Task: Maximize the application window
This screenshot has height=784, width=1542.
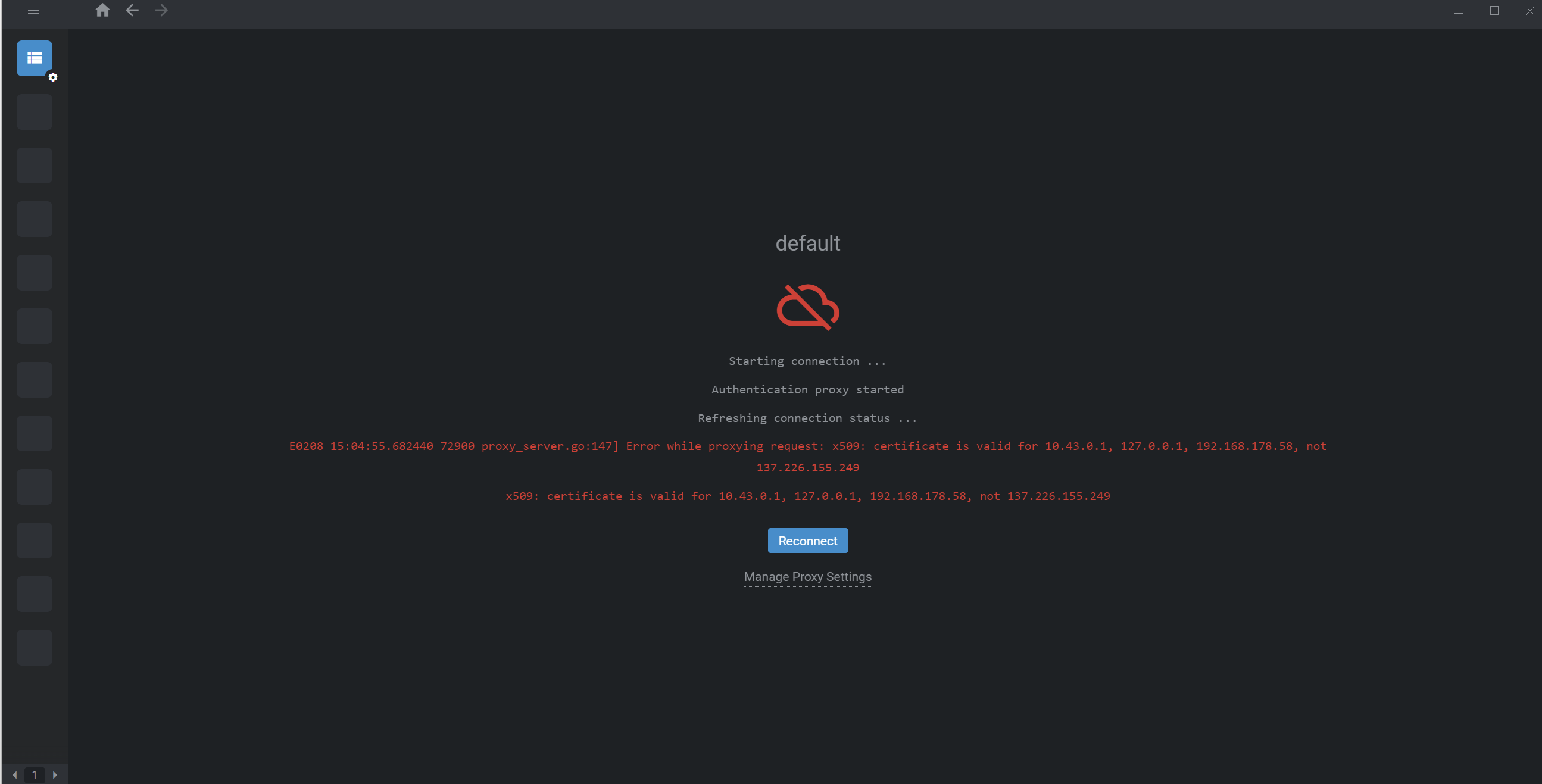Action: coord(1494,11)
